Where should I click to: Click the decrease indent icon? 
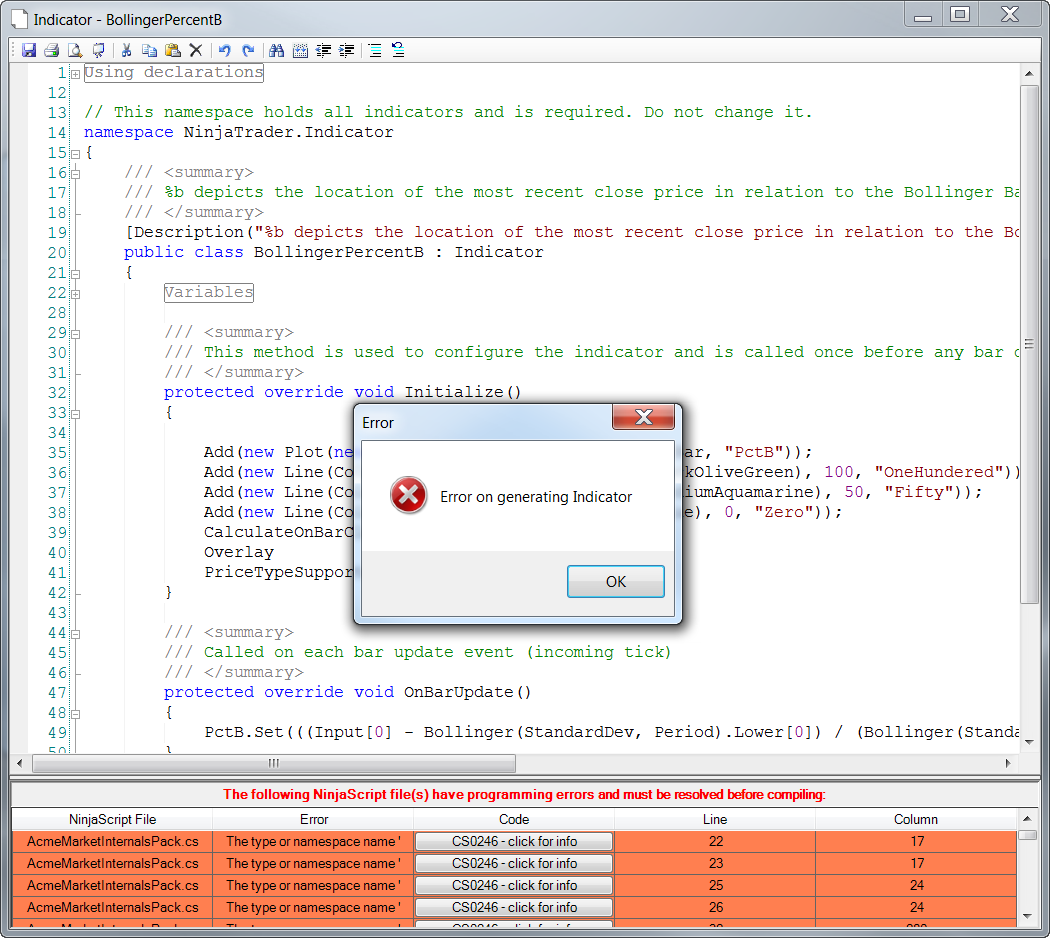click(323, 50)
